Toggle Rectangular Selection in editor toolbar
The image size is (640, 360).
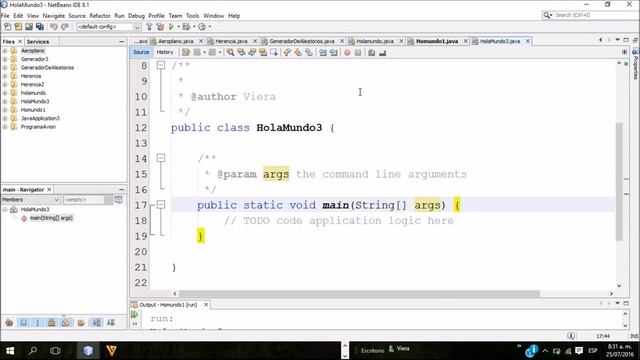click(x=274, y=52)
